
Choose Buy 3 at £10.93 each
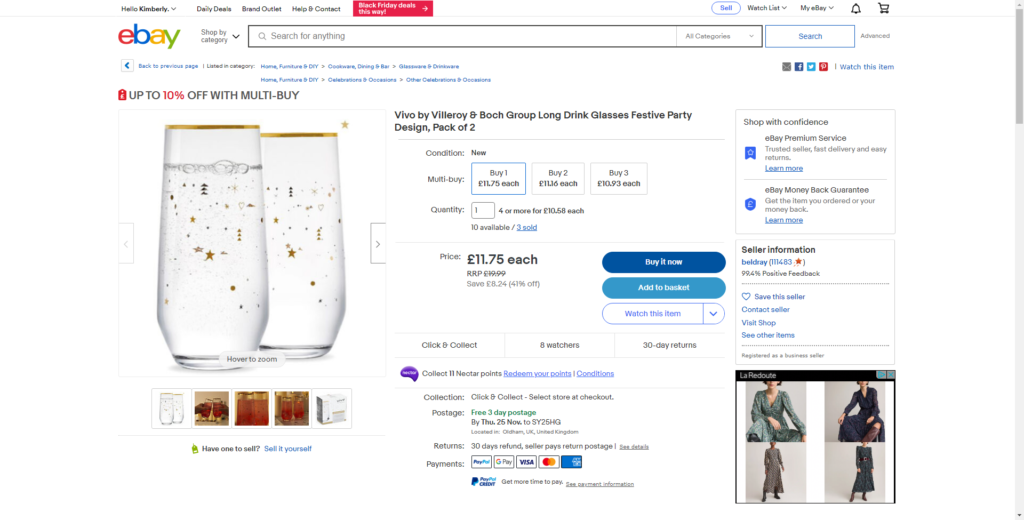(618, 178)
